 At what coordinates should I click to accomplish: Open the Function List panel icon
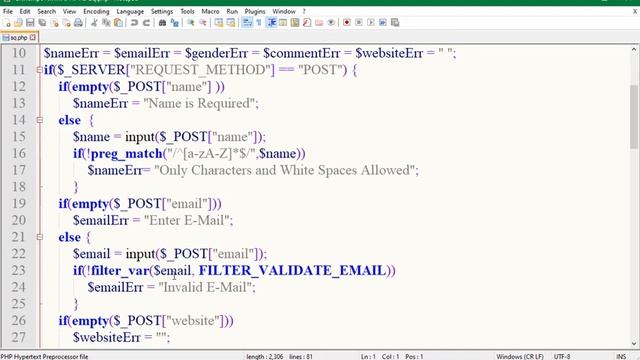click(x=307, y=23)
